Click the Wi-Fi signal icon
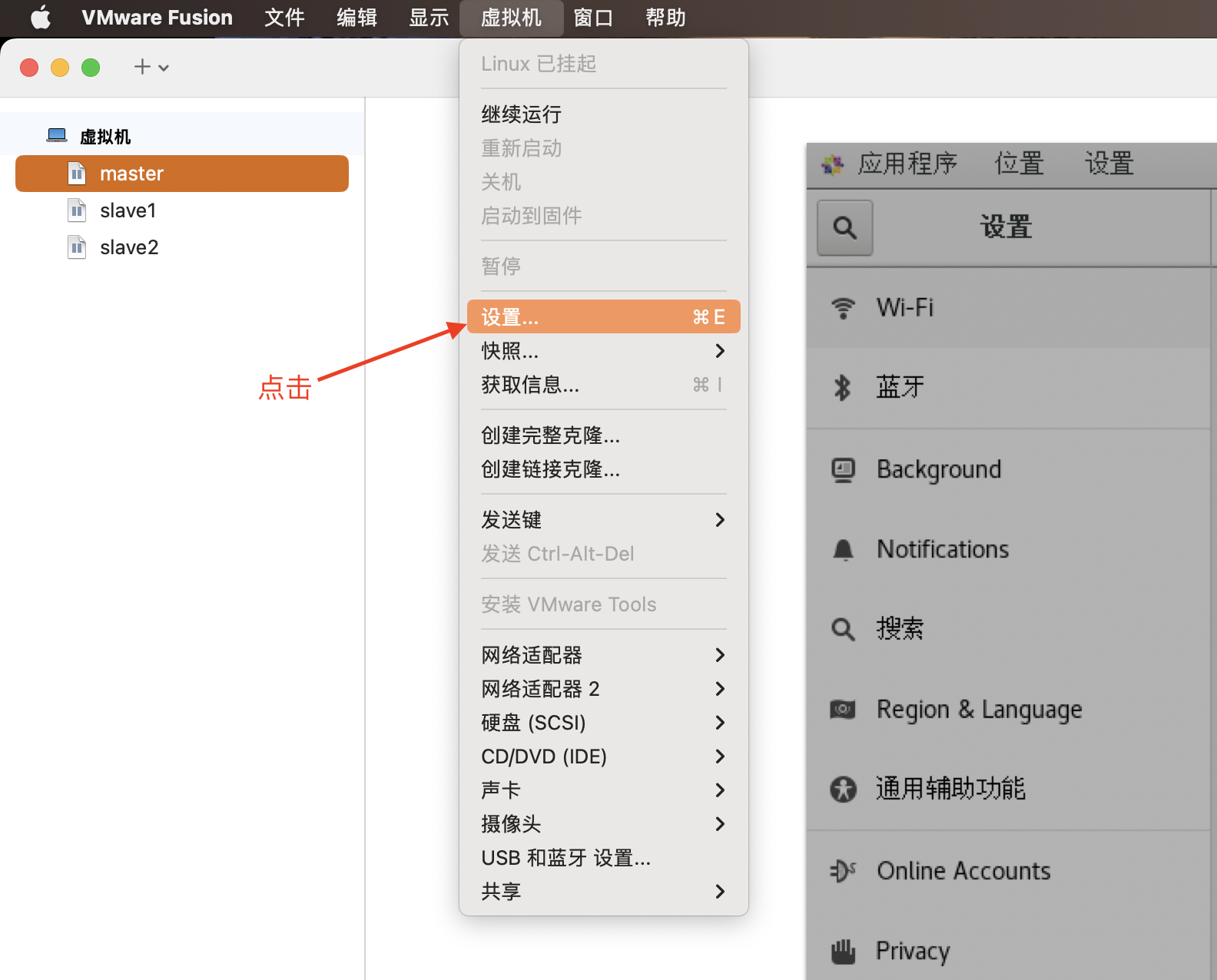 click(844, 308)
